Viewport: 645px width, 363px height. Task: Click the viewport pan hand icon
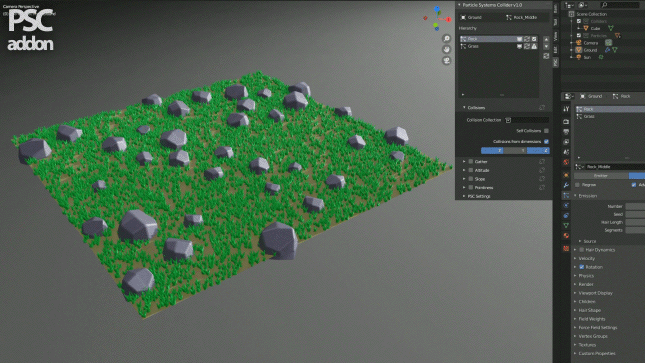coord(446,50)
